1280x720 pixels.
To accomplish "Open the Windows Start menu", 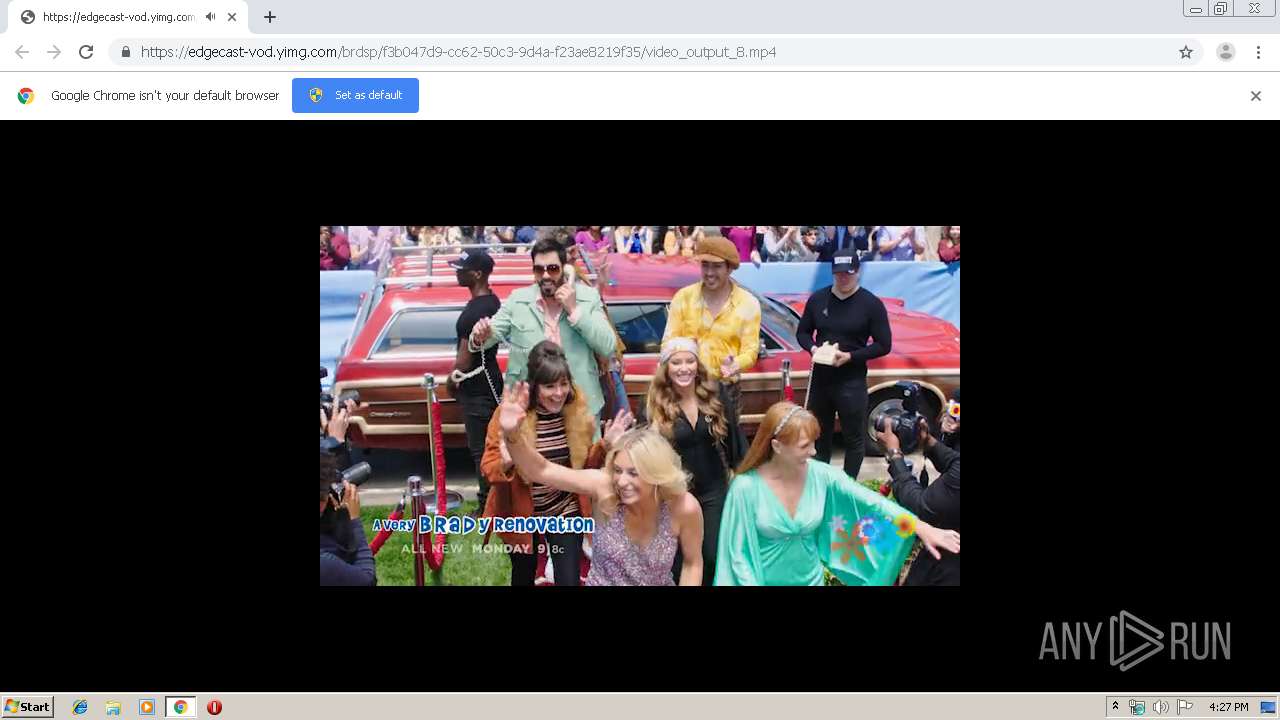I will pyautogui.click(x=28, y=707).
